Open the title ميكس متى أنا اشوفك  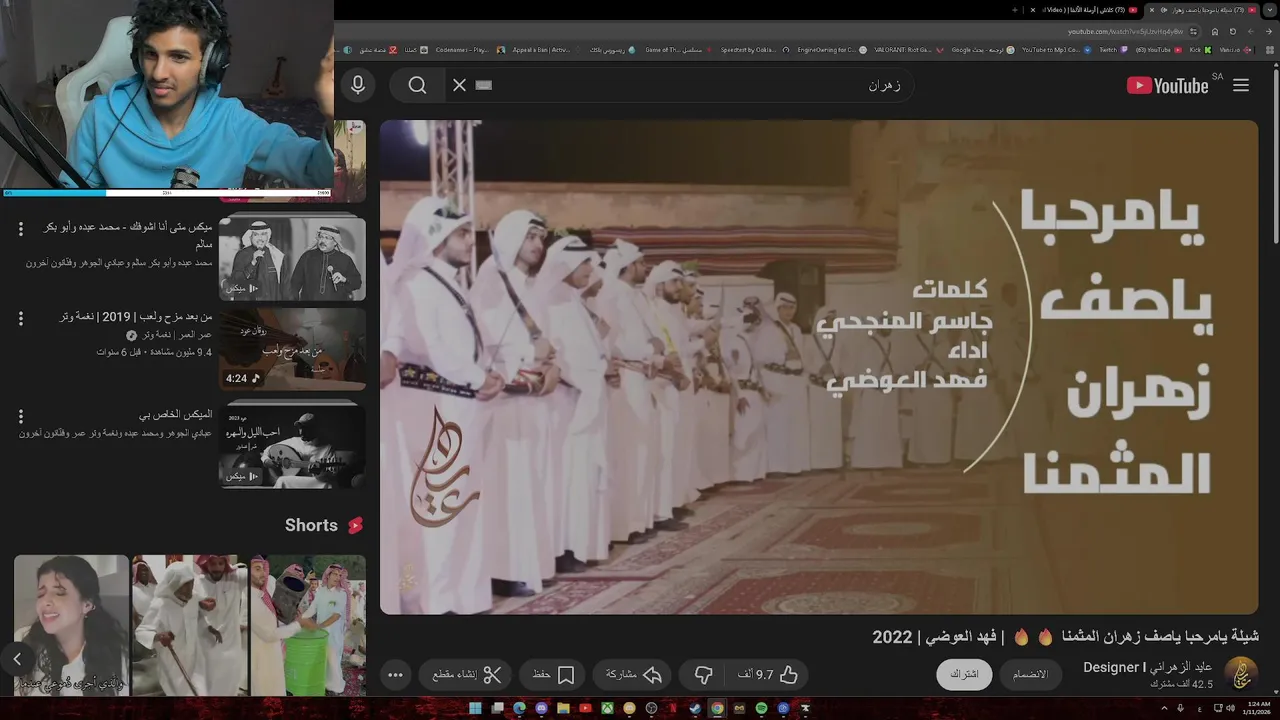tap(128, 235)
